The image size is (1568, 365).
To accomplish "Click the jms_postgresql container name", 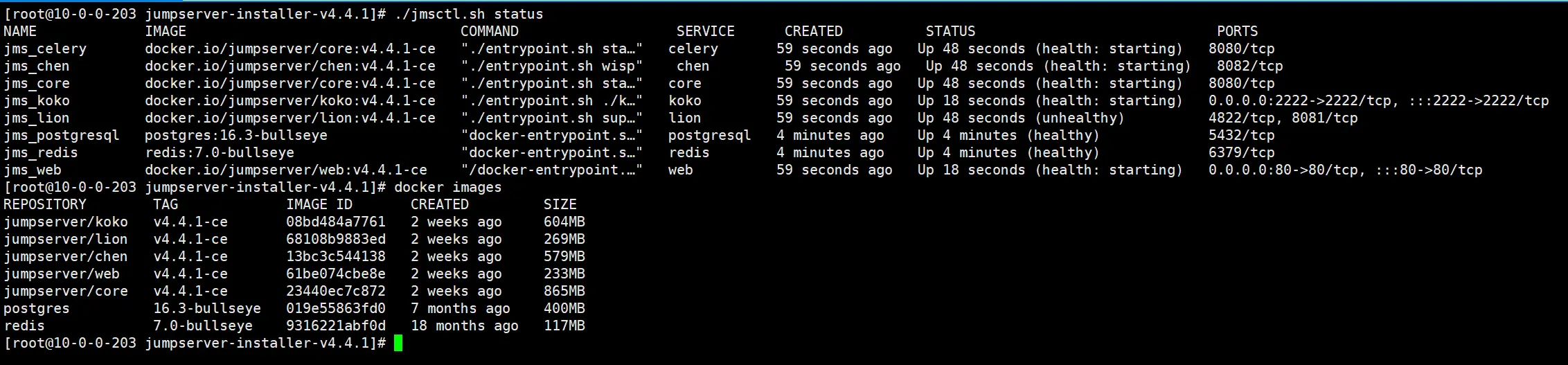I will [x=62, y=135].
